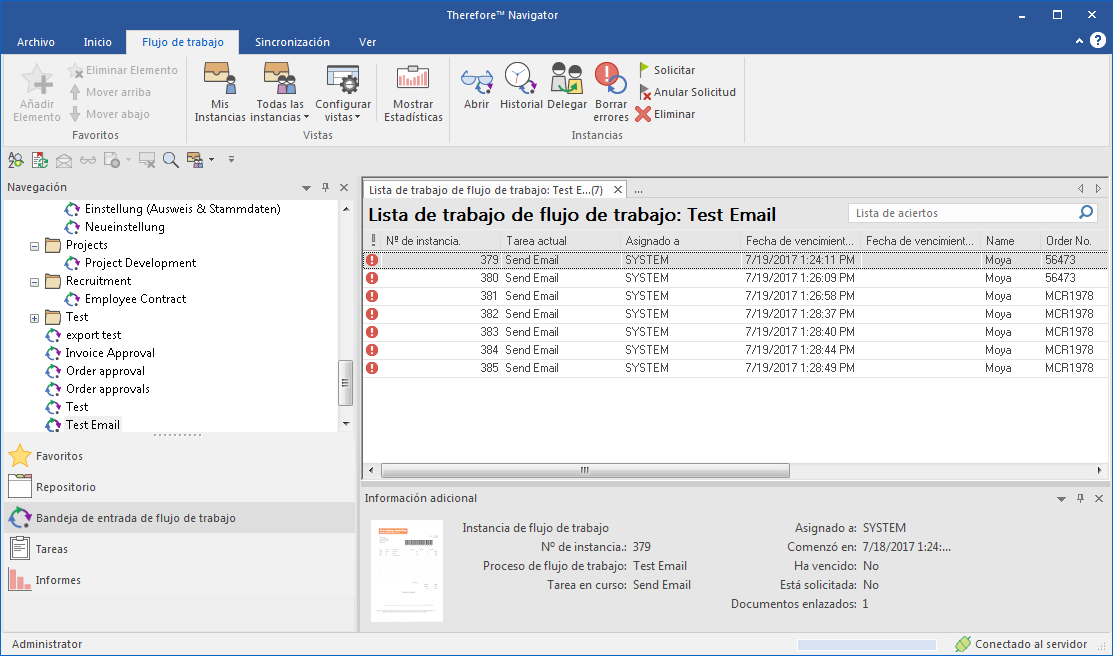
Task: Click error icon for instance 382
Action: [372, 314]
